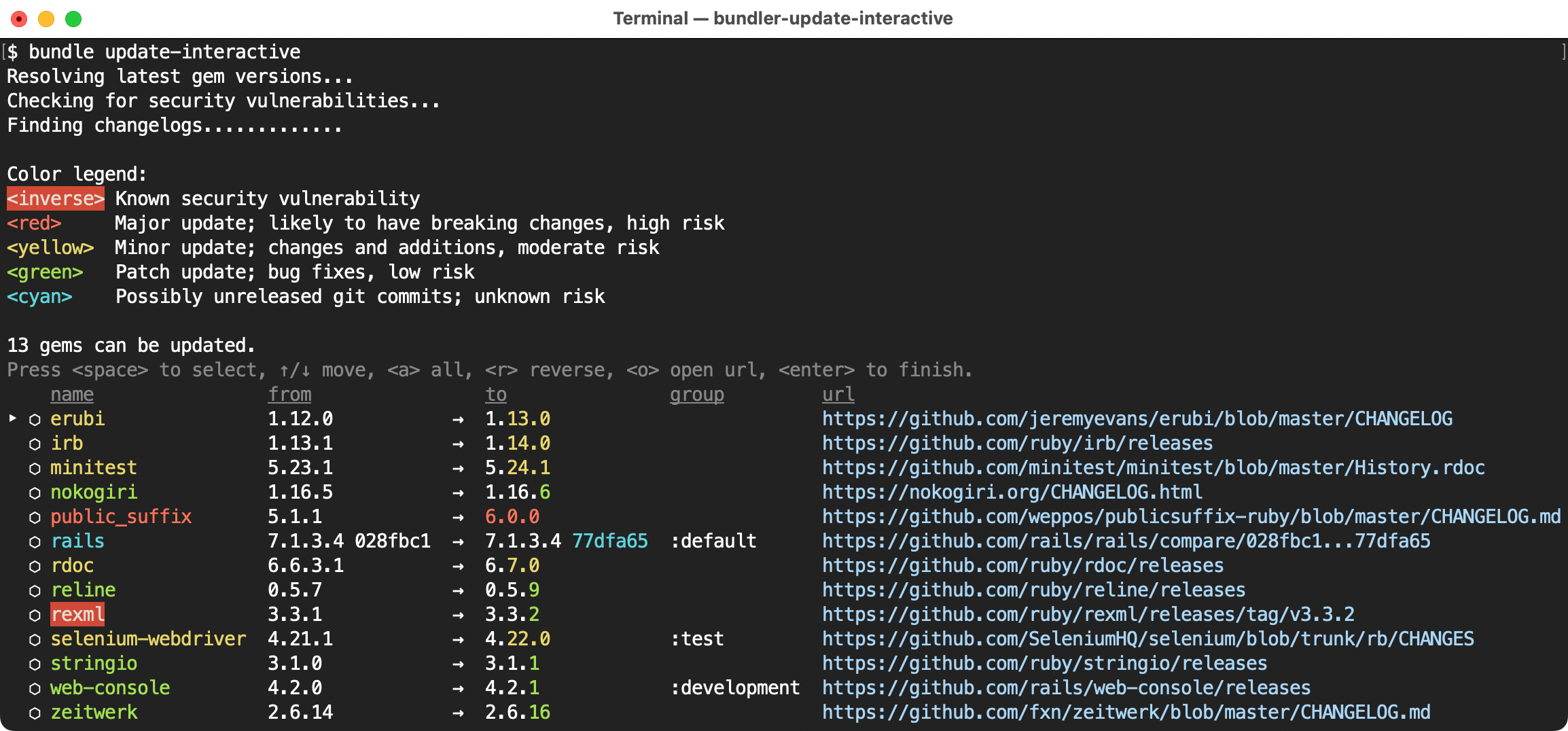
Task: Click the 'bundle update-interactive' command line
Action: pyautogui.click(x=164, y=52)
